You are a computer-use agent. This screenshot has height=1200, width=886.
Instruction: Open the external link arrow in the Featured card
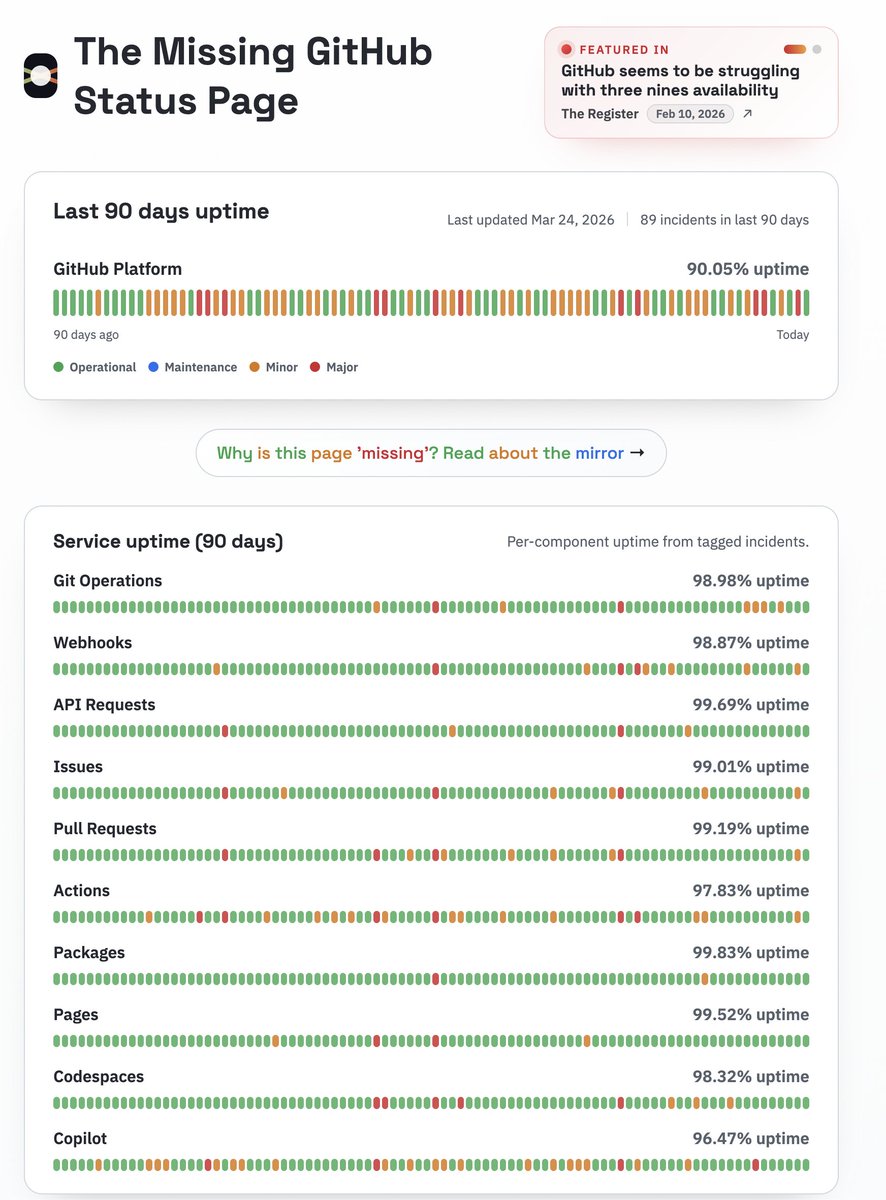(x=747, y=114)
